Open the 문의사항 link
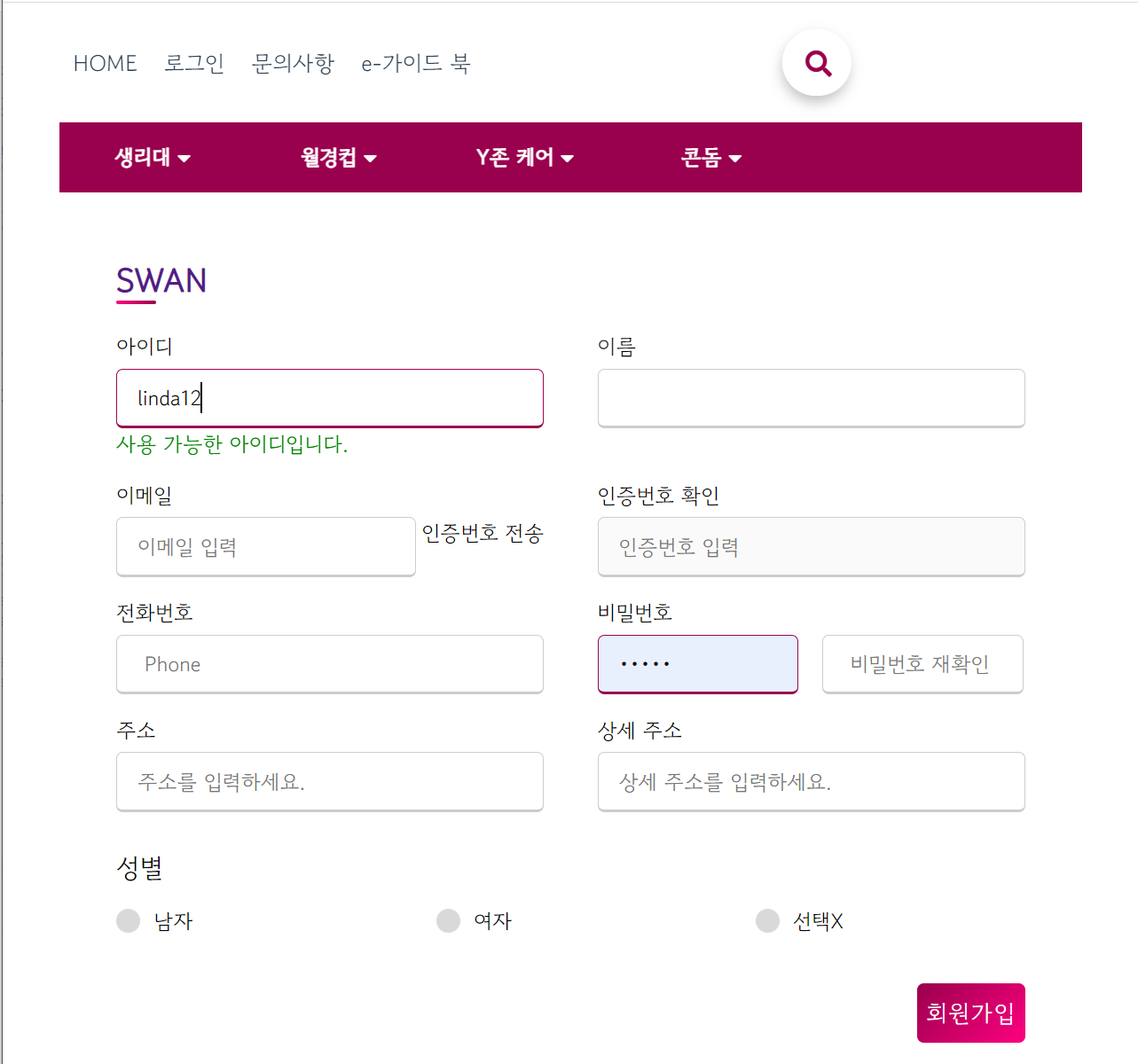Screen dimensions: 1138x1064 point(293,64)
